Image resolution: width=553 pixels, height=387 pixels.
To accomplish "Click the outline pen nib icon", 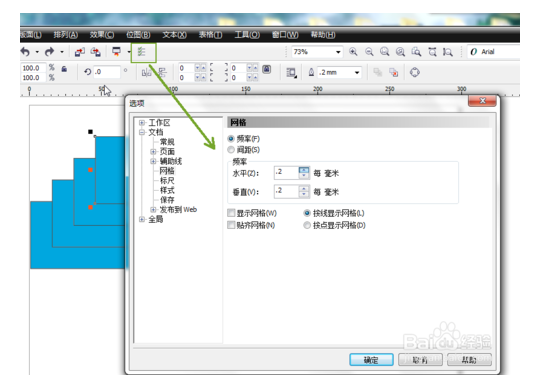I will coord(311,72).
